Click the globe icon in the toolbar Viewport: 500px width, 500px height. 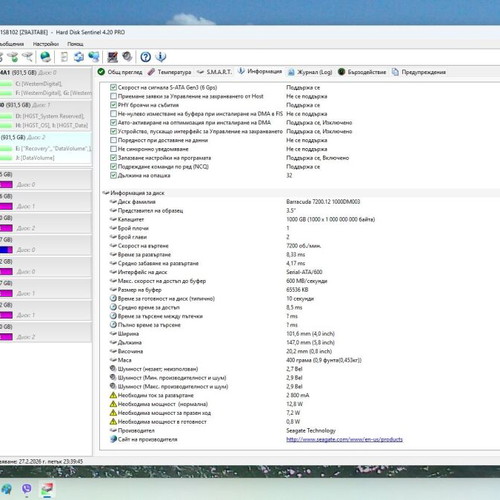[46, 57]
